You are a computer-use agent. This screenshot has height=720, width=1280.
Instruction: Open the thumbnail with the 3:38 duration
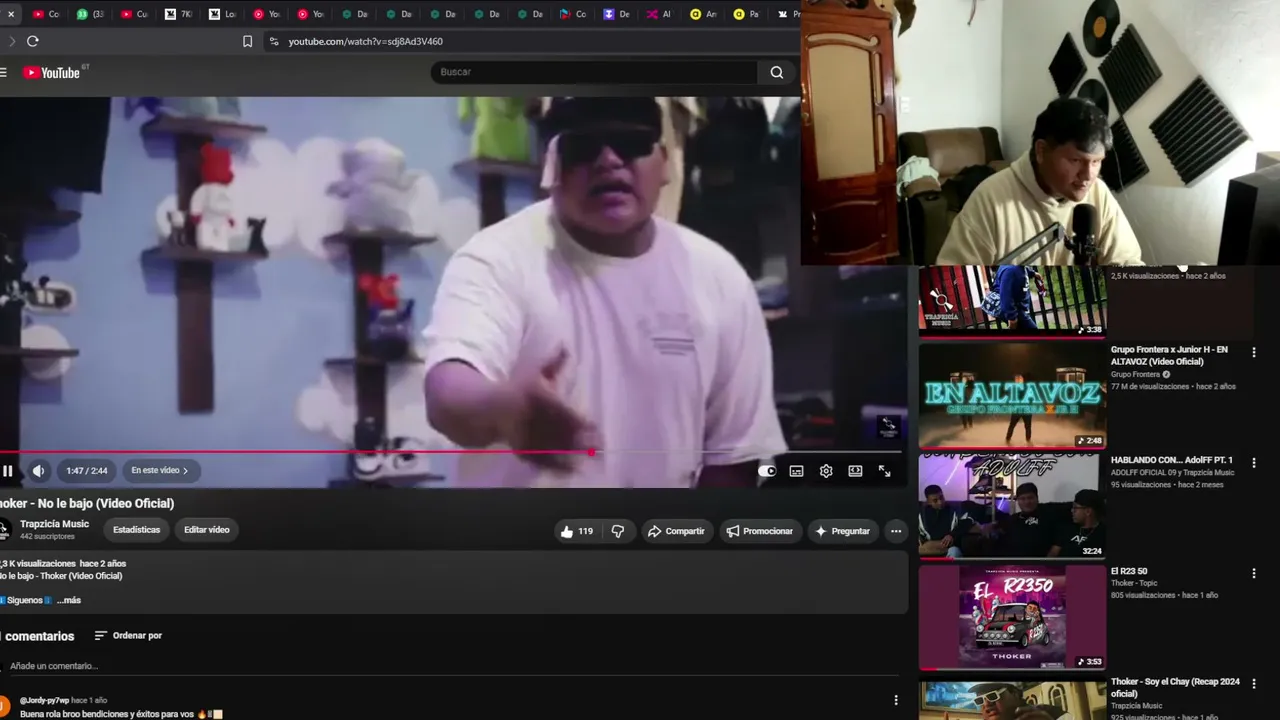(x=1012, y=301)
